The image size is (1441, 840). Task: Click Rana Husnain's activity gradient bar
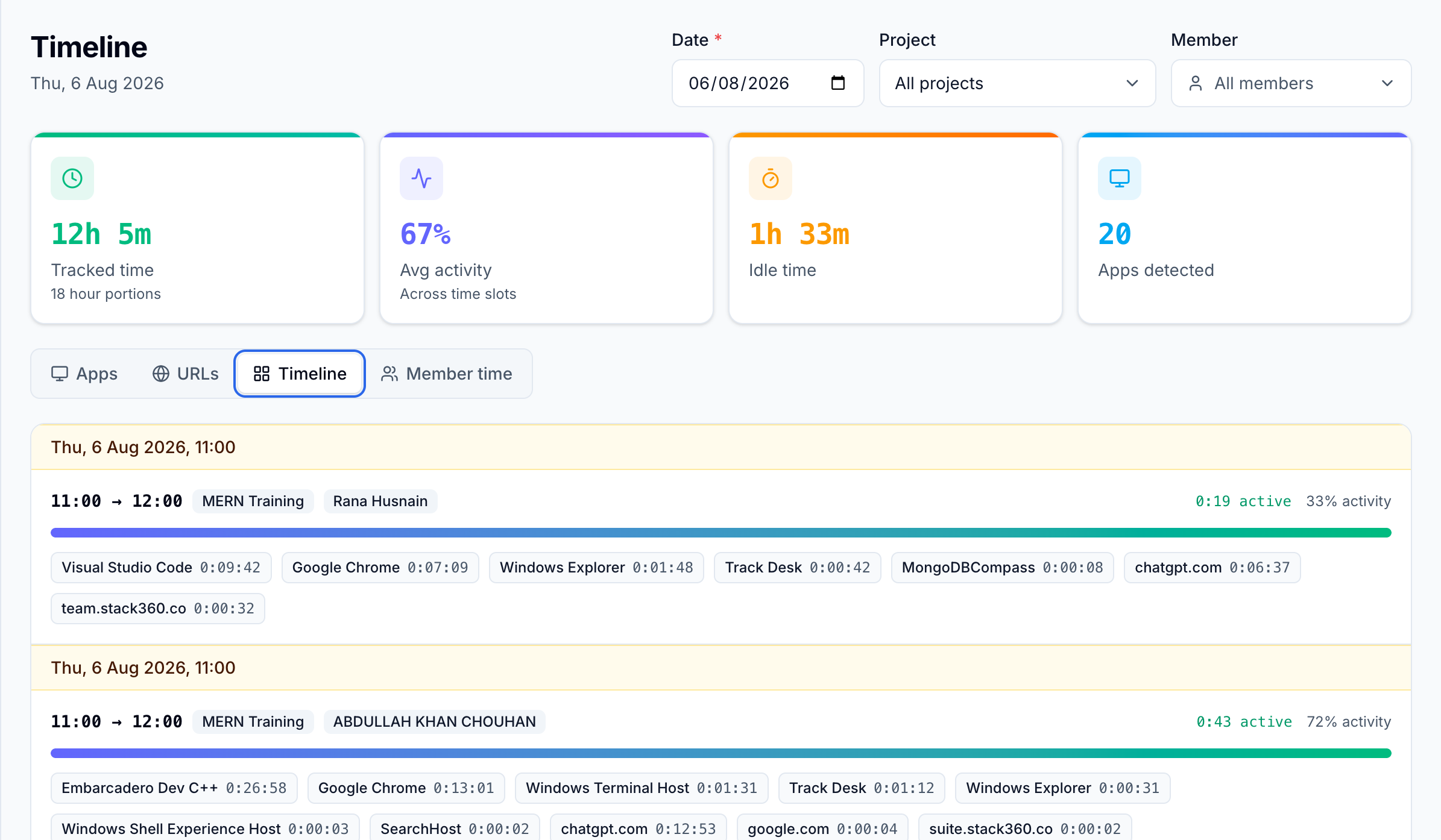pyautogui.click(x=720, y=533)
